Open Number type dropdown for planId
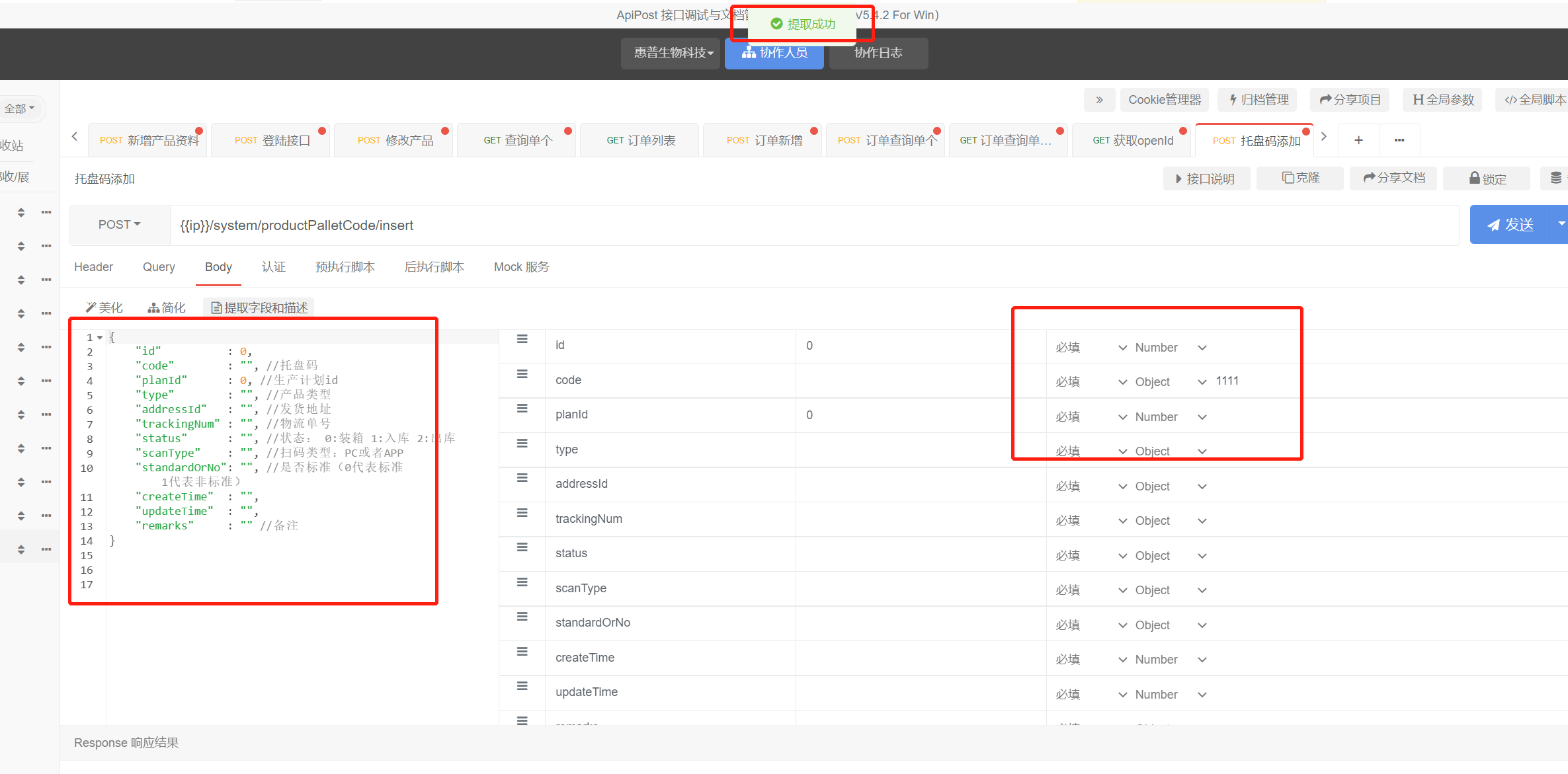Screen dimensions: 1568x774 tap(1171, 417)
